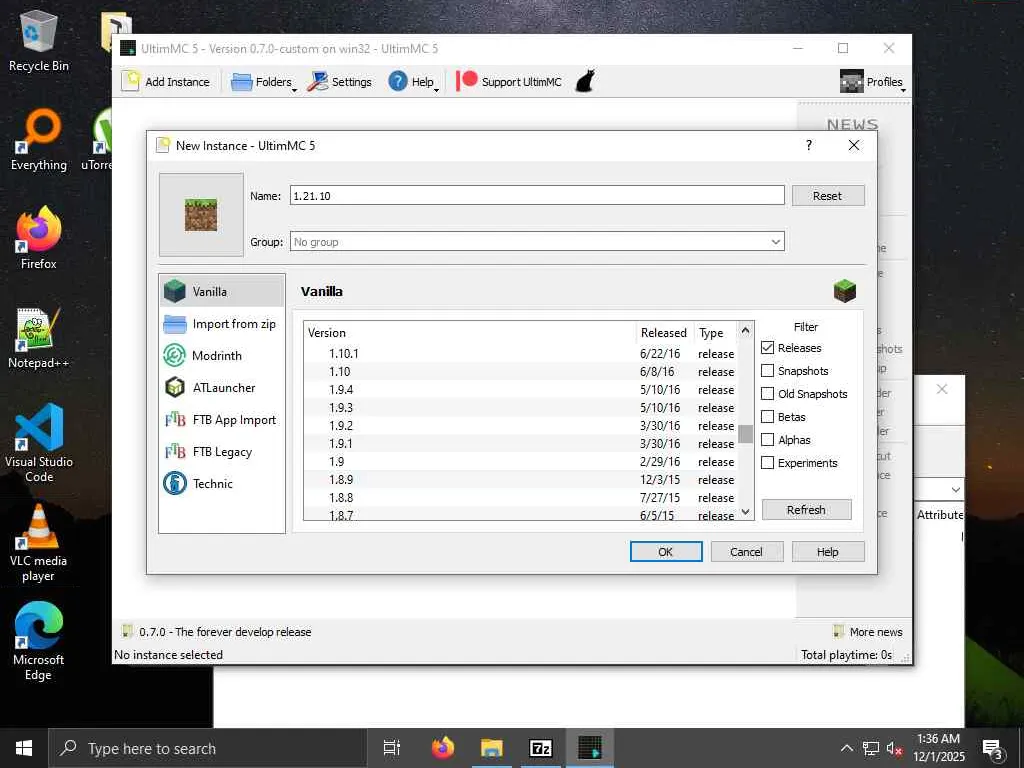Screen dimensions: 1024x768
Task: Select version 1.9 row
Action: click(520, 461)
